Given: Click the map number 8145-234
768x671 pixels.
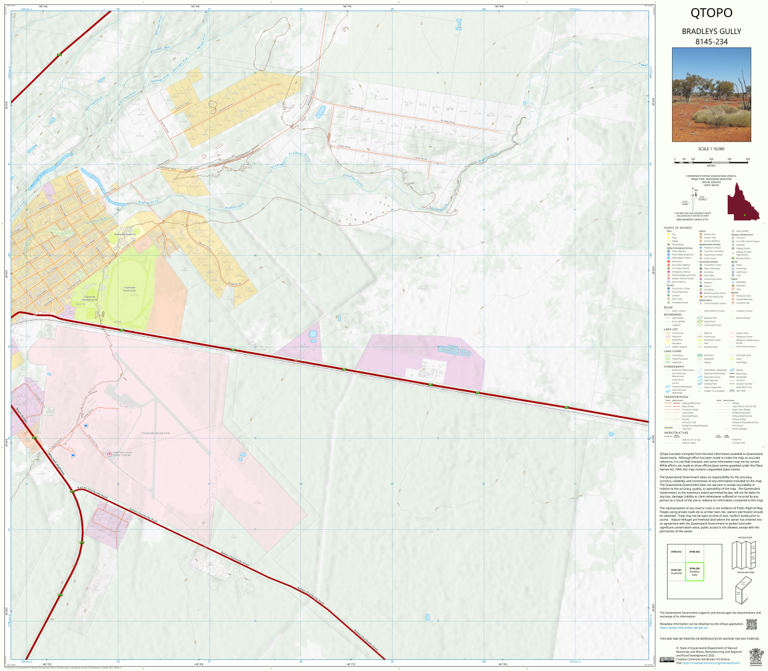Looking at the screenshot, I should (x=711, y=42).
